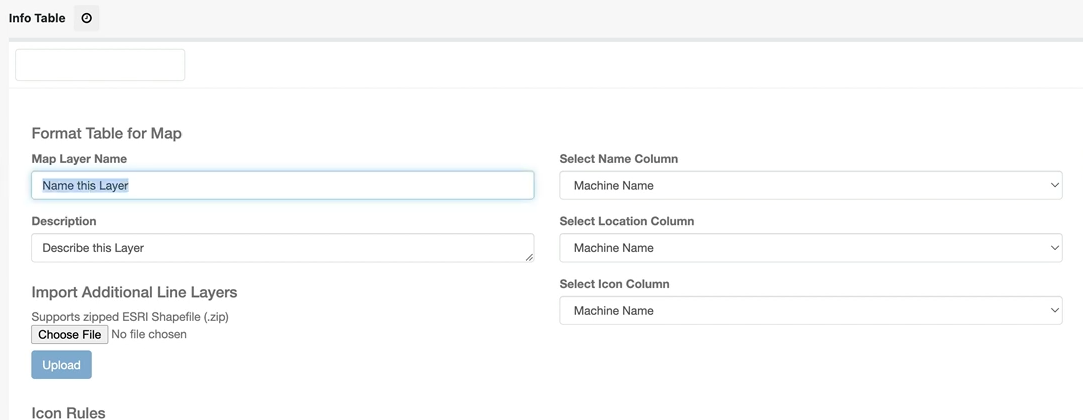Click the Format Table for Map heading
The height and width of the screenshot is (420, 1083).
(x=106, y=133)
